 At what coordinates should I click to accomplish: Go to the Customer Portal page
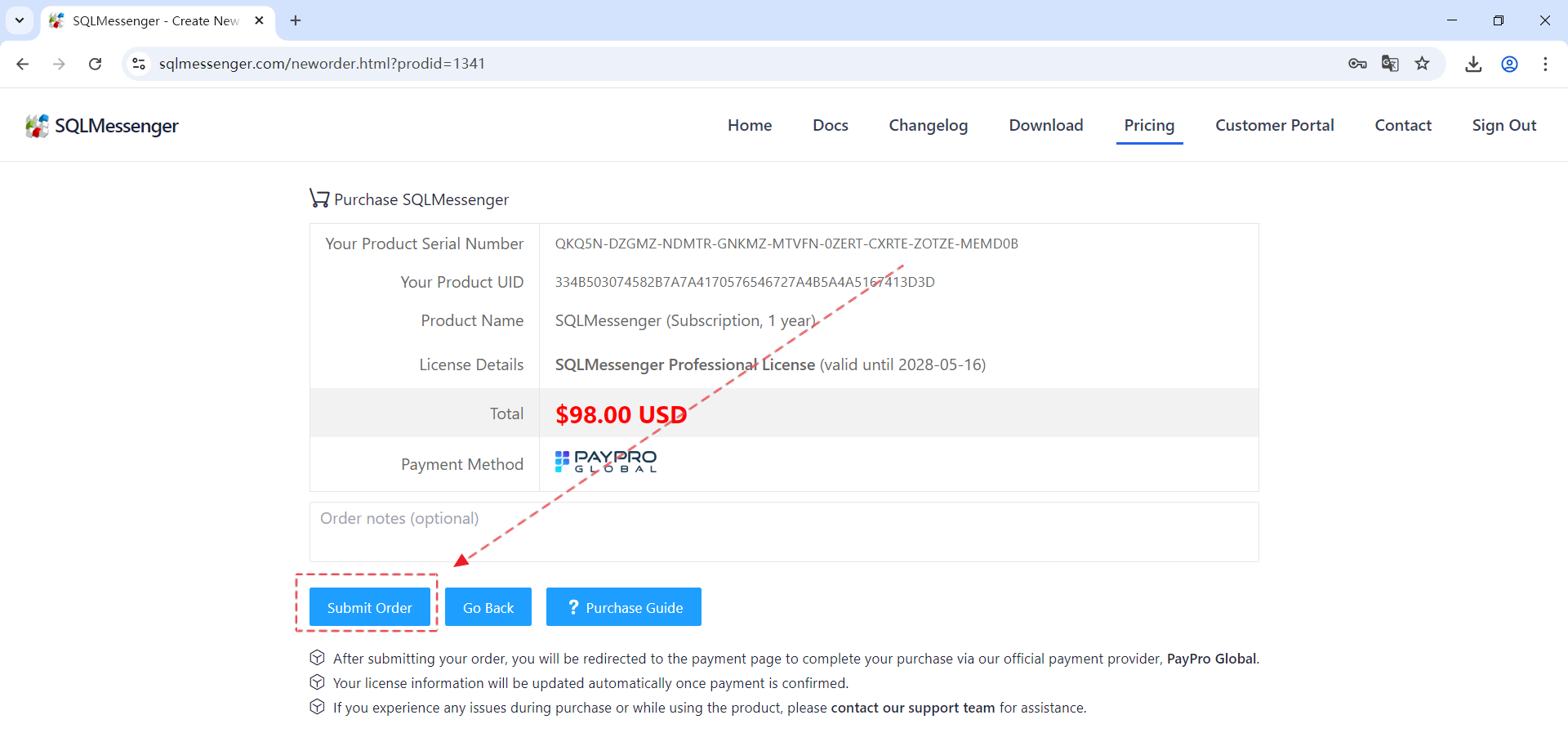1274,125
